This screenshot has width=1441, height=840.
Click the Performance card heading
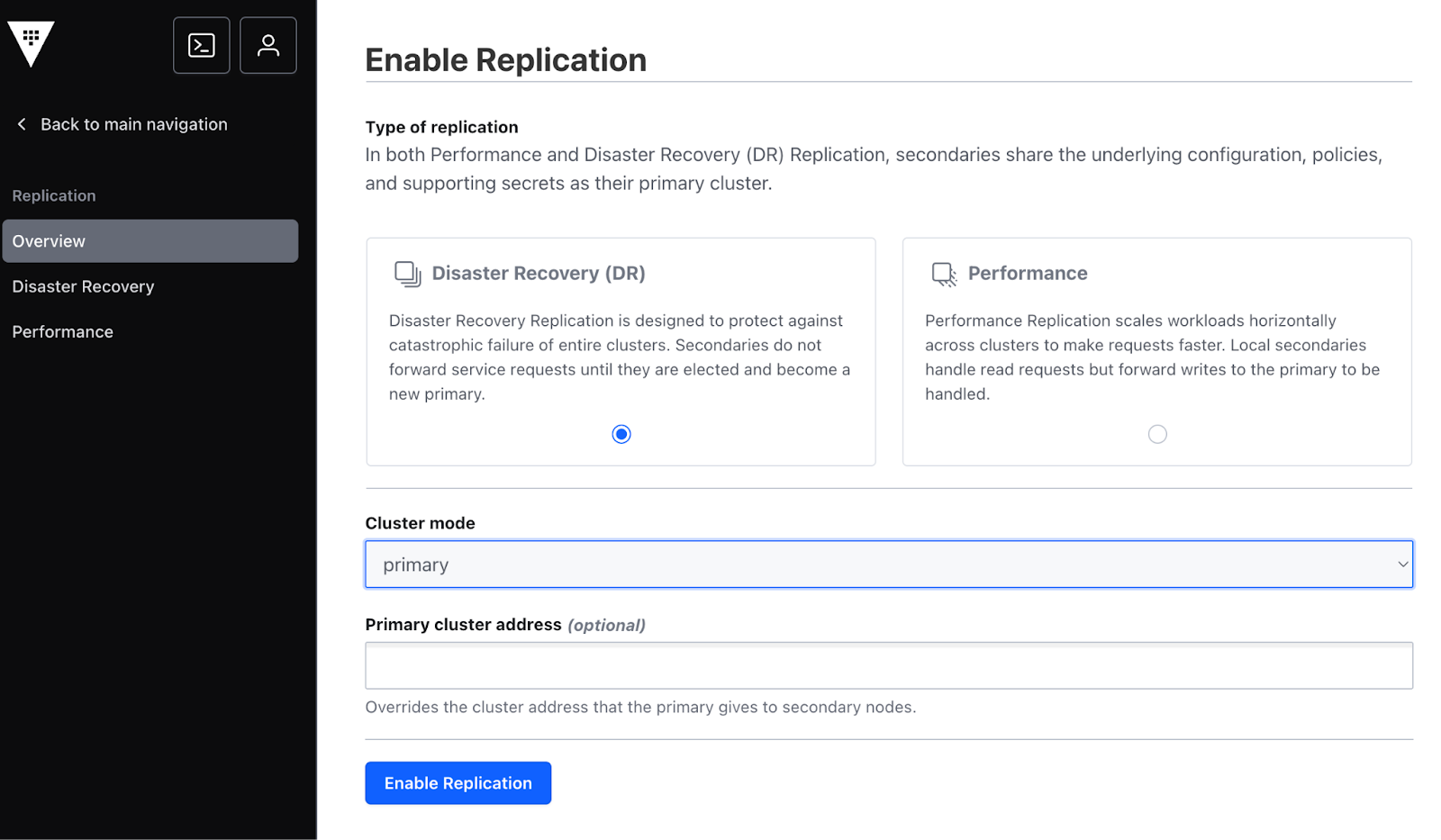point(1028,273)
